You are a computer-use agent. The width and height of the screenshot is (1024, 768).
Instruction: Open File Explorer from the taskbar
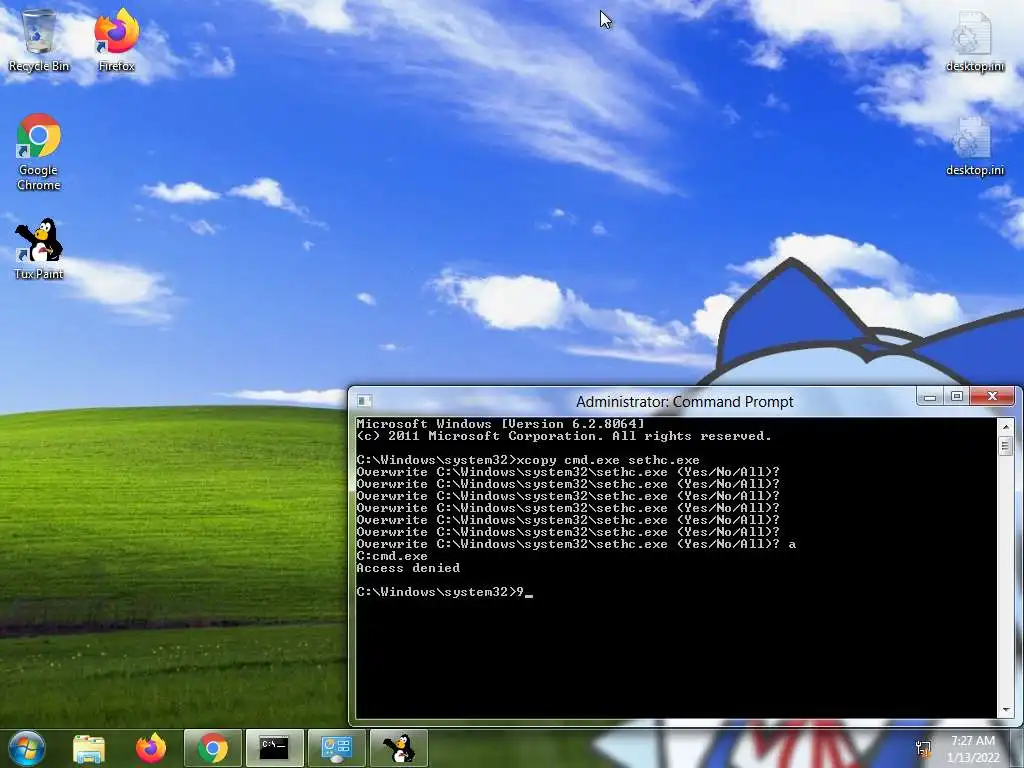(x=89, y=748)
